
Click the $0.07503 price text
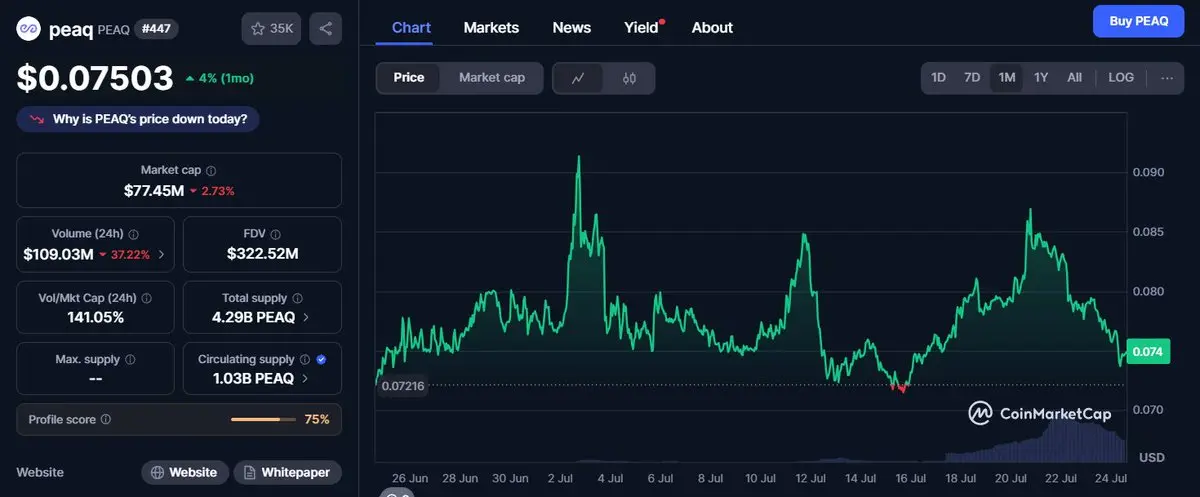[95, 79]
